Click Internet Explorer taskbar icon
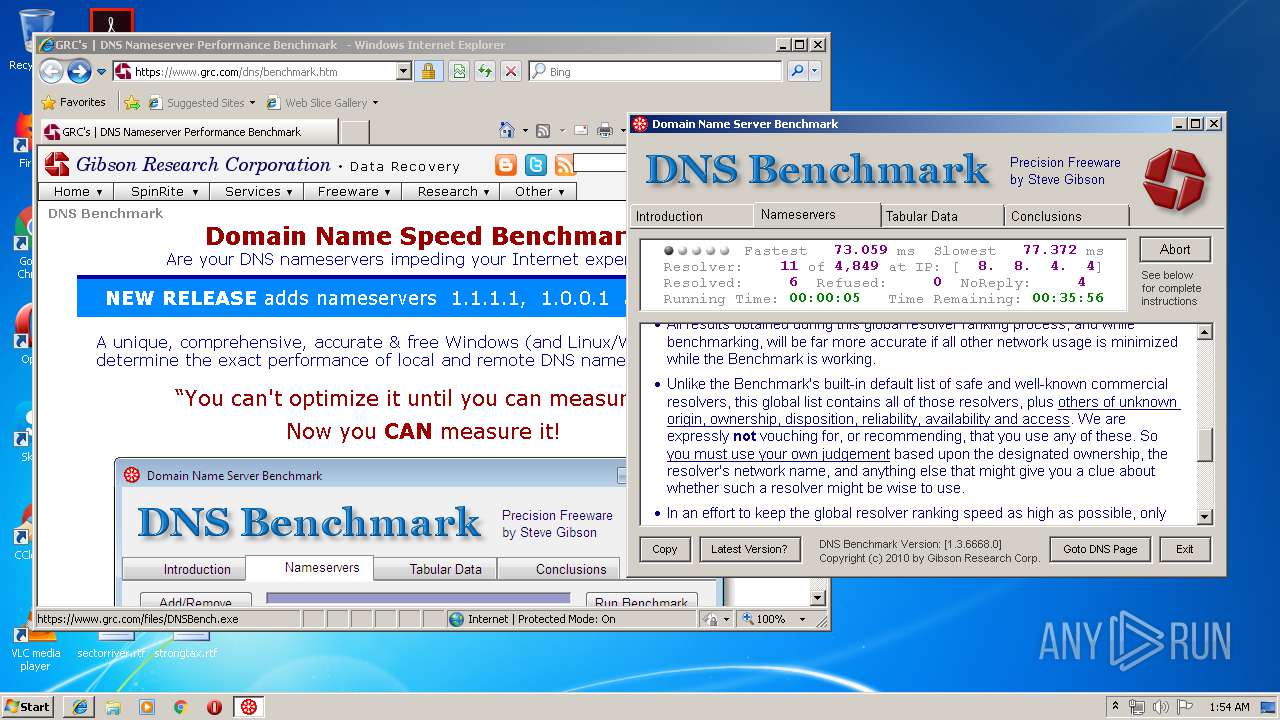Viewport: 1280px width, 720px height. click(79, 707)
